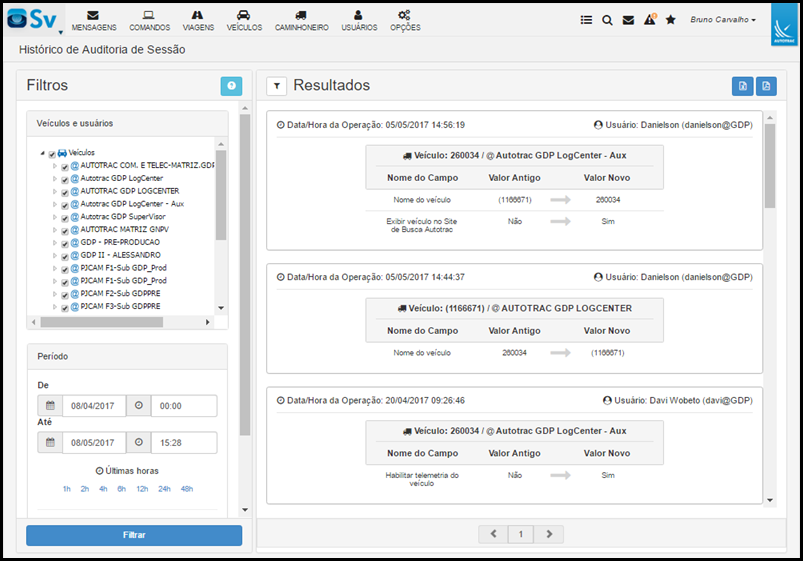Open the Até date calendar icon

[x=50, y=443]
